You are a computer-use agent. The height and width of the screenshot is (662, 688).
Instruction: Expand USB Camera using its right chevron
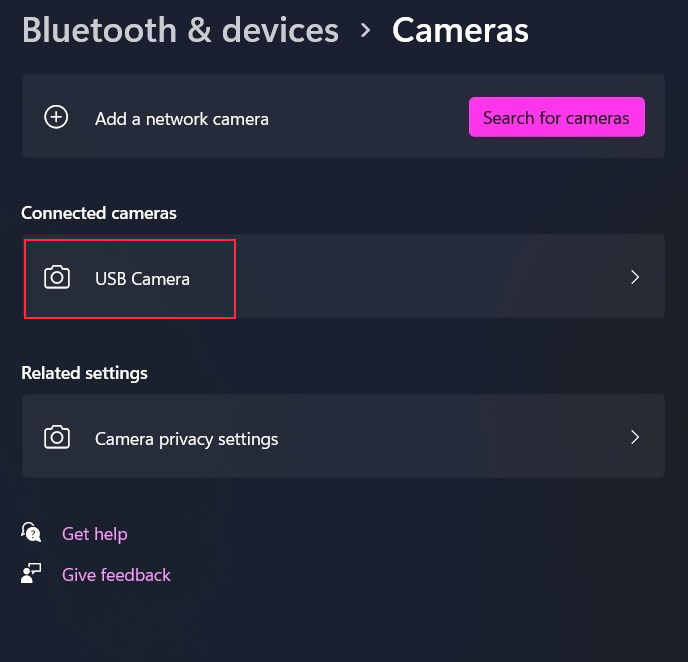pos(634,277)
